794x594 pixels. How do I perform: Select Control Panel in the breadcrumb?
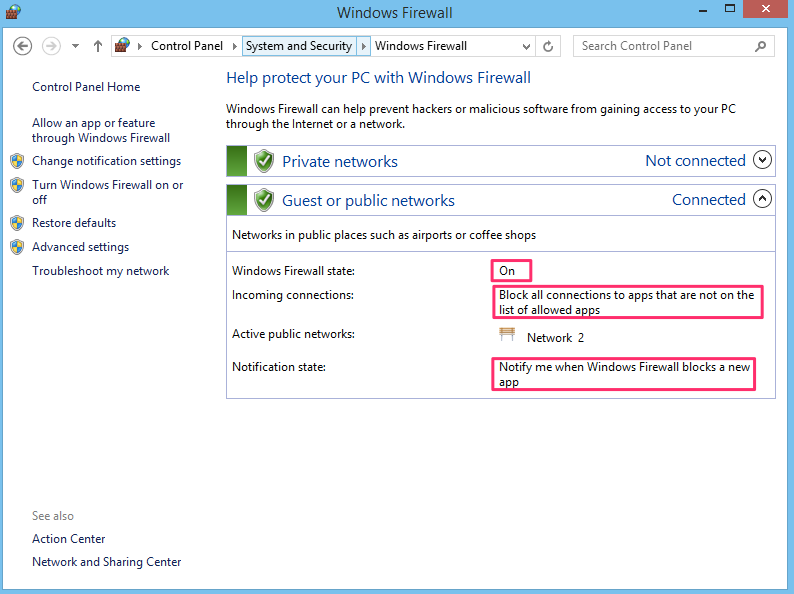coord(187,46)
